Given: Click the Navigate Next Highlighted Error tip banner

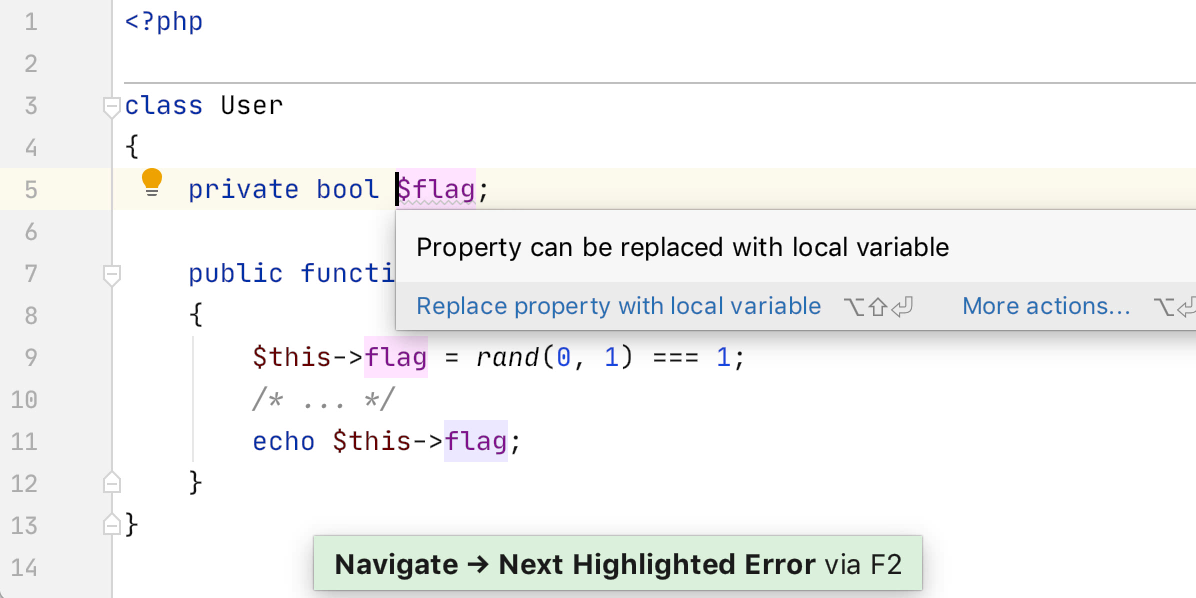Looking at the screenshot, I should point(617,564).
